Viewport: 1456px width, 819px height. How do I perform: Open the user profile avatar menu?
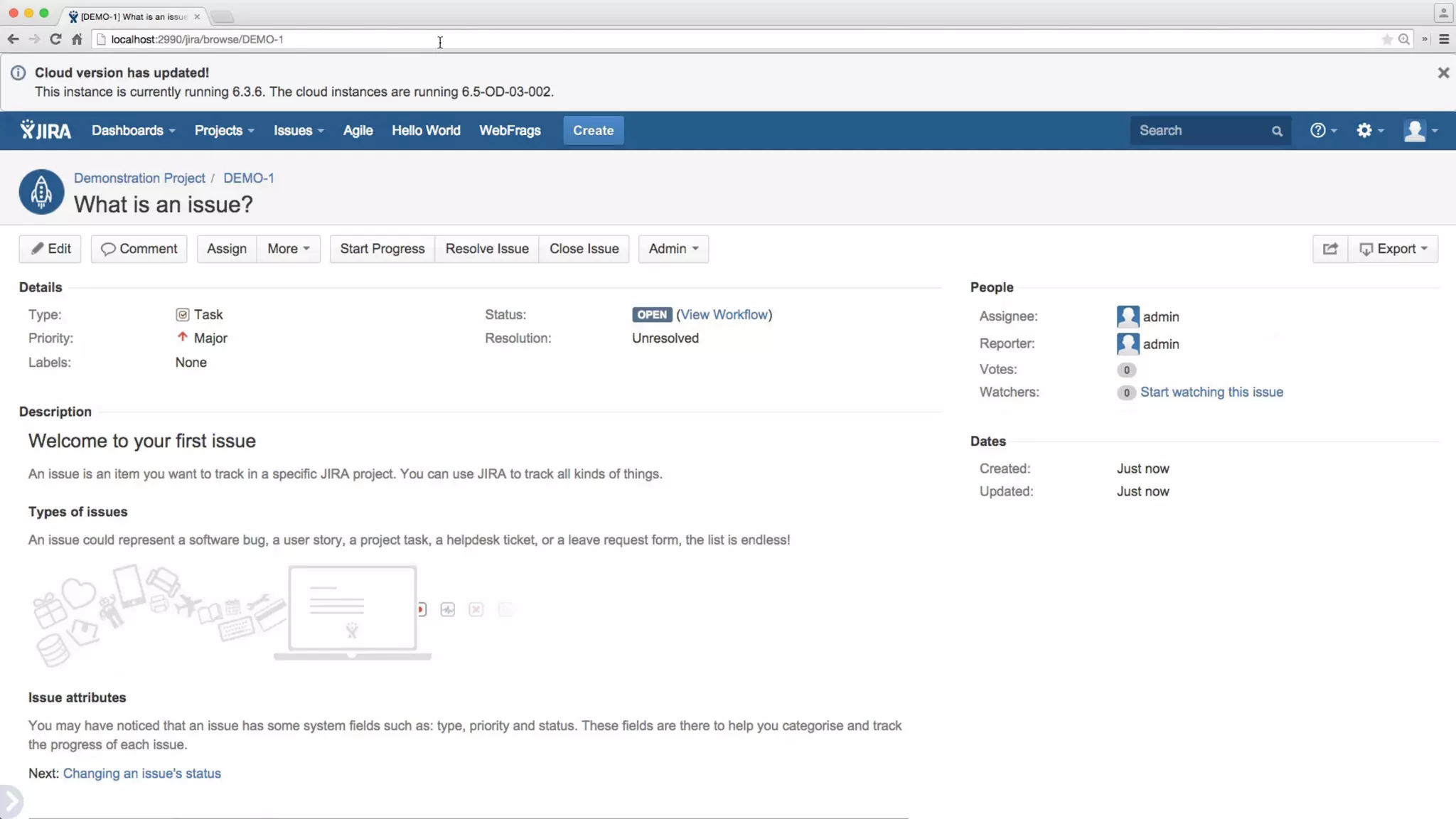point(1420,131)
